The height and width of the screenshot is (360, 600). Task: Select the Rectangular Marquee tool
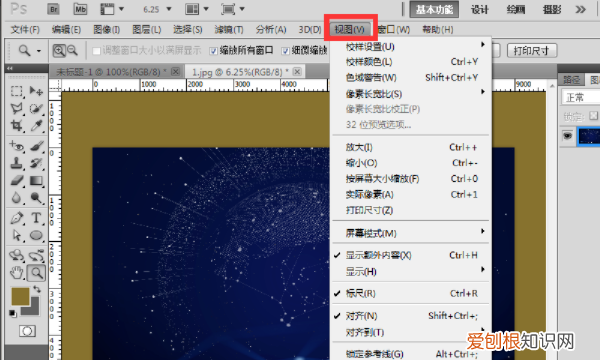click(16, 91)
